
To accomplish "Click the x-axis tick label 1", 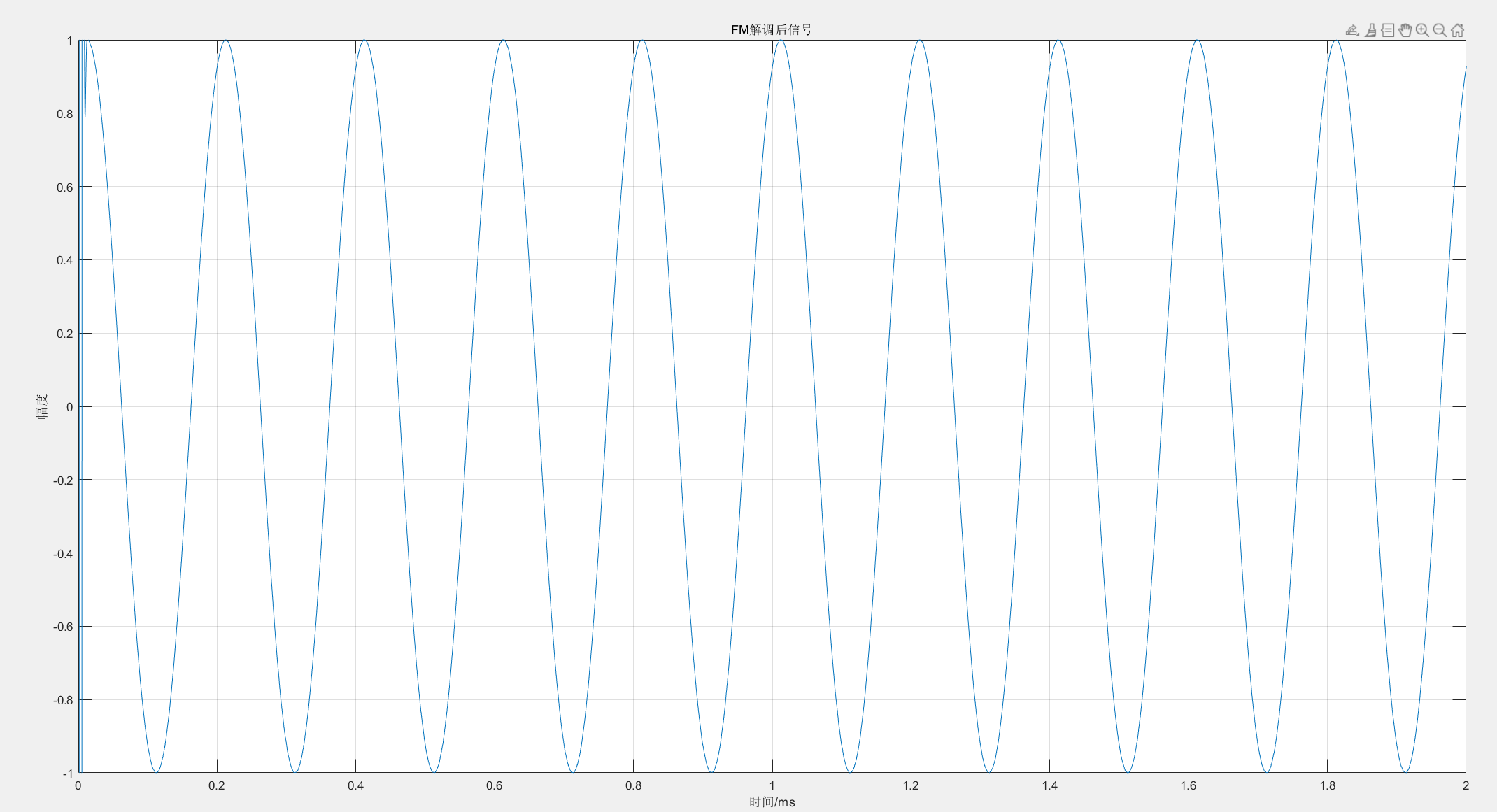I will (773, 785).
